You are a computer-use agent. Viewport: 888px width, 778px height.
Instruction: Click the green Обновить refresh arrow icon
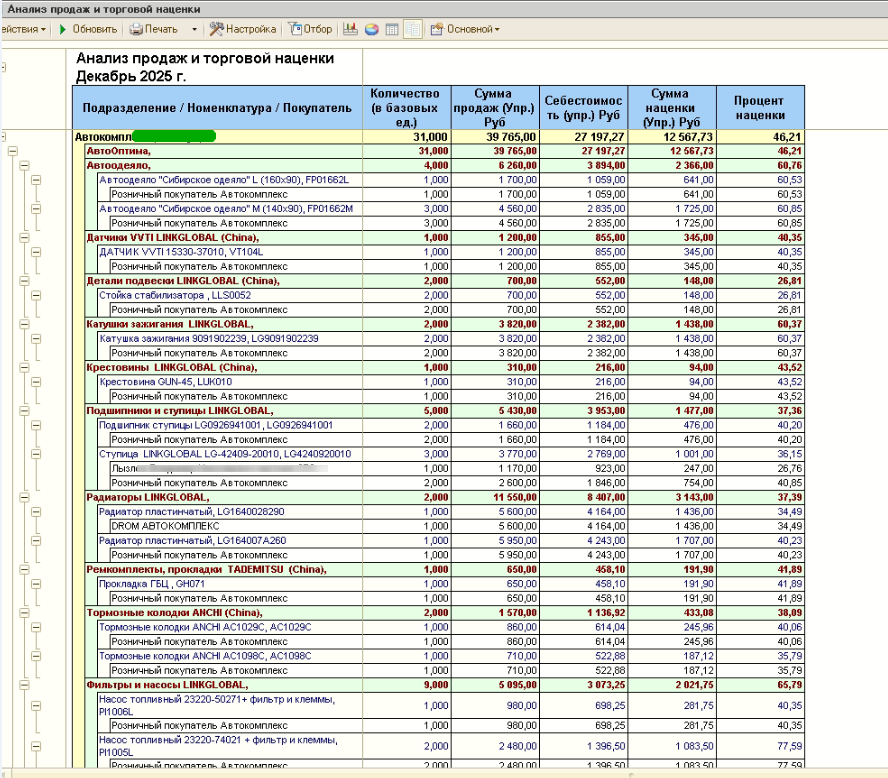click(63, 29)
